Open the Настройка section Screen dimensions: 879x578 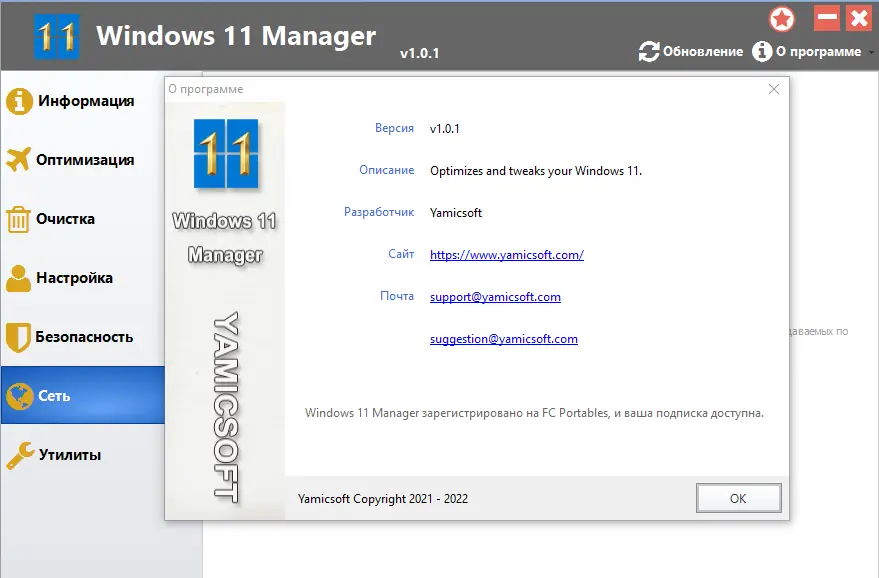[x=18, y=277]
